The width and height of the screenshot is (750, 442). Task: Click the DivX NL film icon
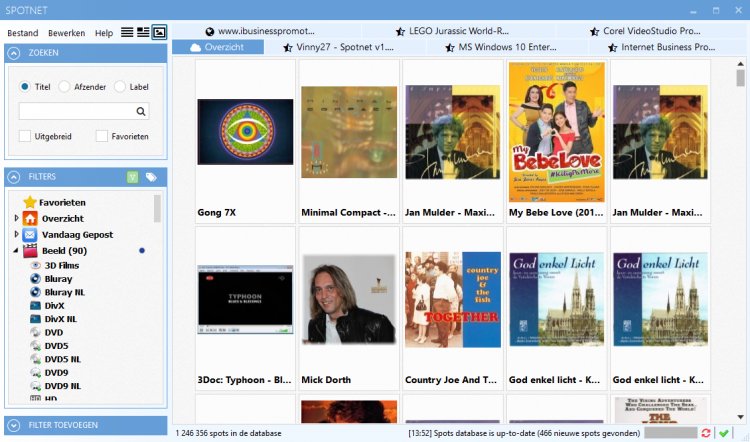coord(35,319)
